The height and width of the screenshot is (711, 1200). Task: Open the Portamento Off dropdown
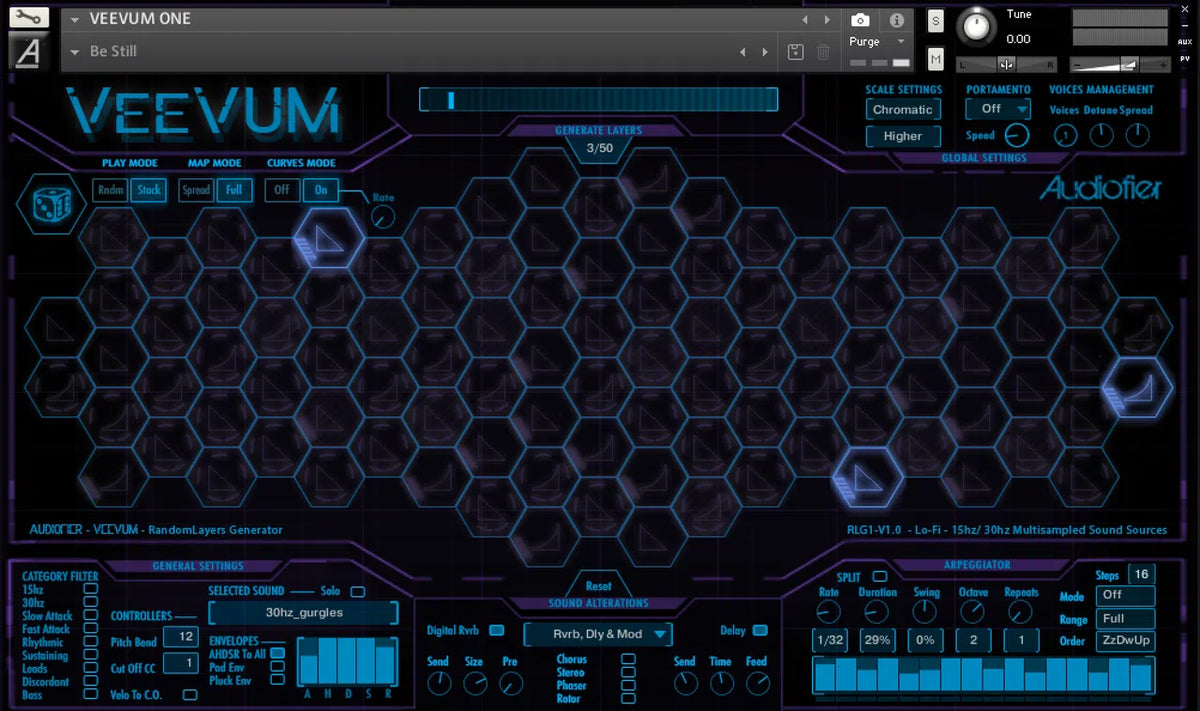997,108
